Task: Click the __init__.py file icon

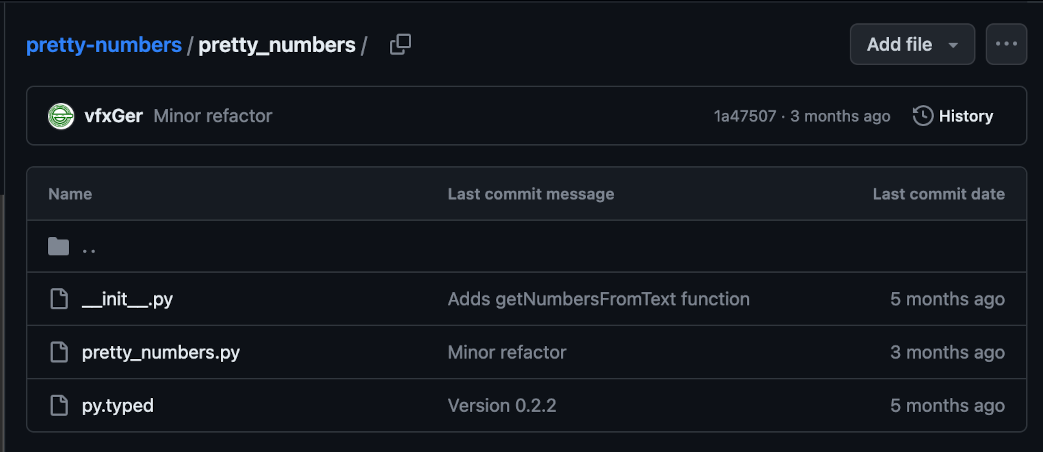Action: click(59, 299)
